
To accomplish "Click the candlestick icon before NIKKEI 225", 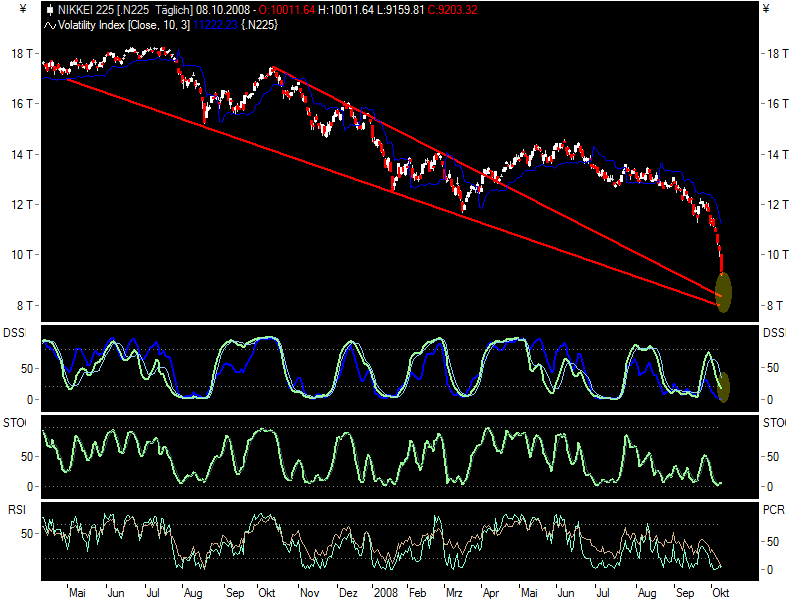I will click(49, 10).
